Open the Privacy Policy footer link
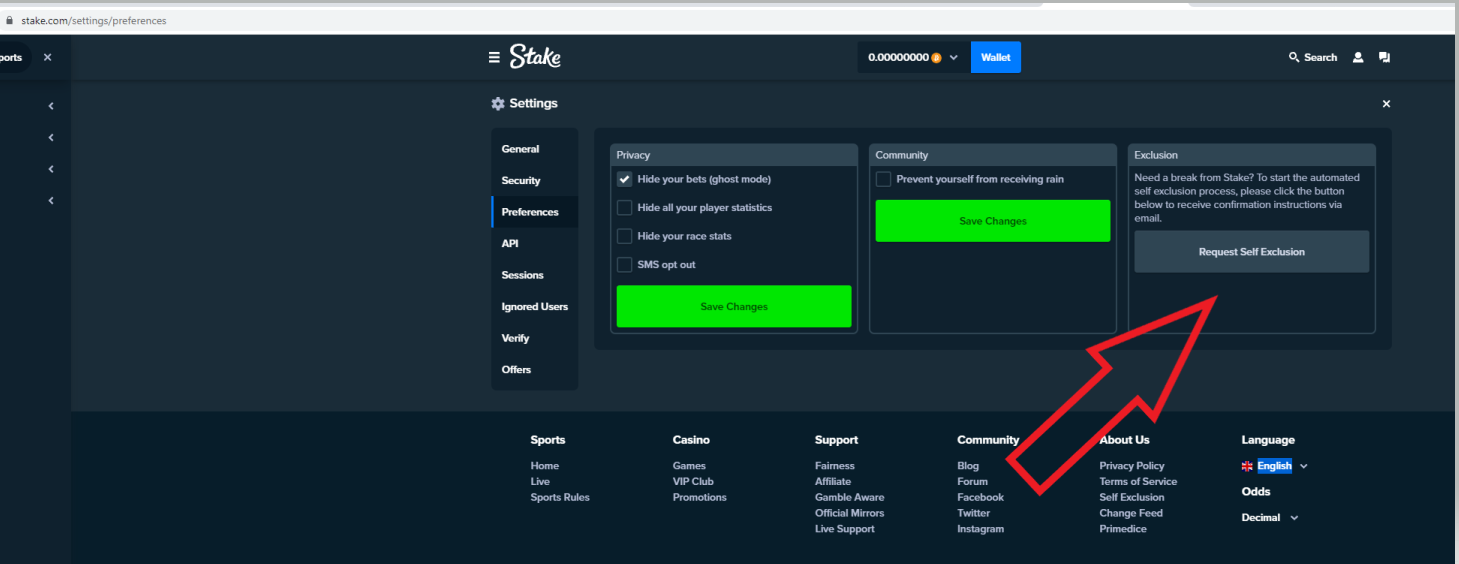 [1132, 466]
